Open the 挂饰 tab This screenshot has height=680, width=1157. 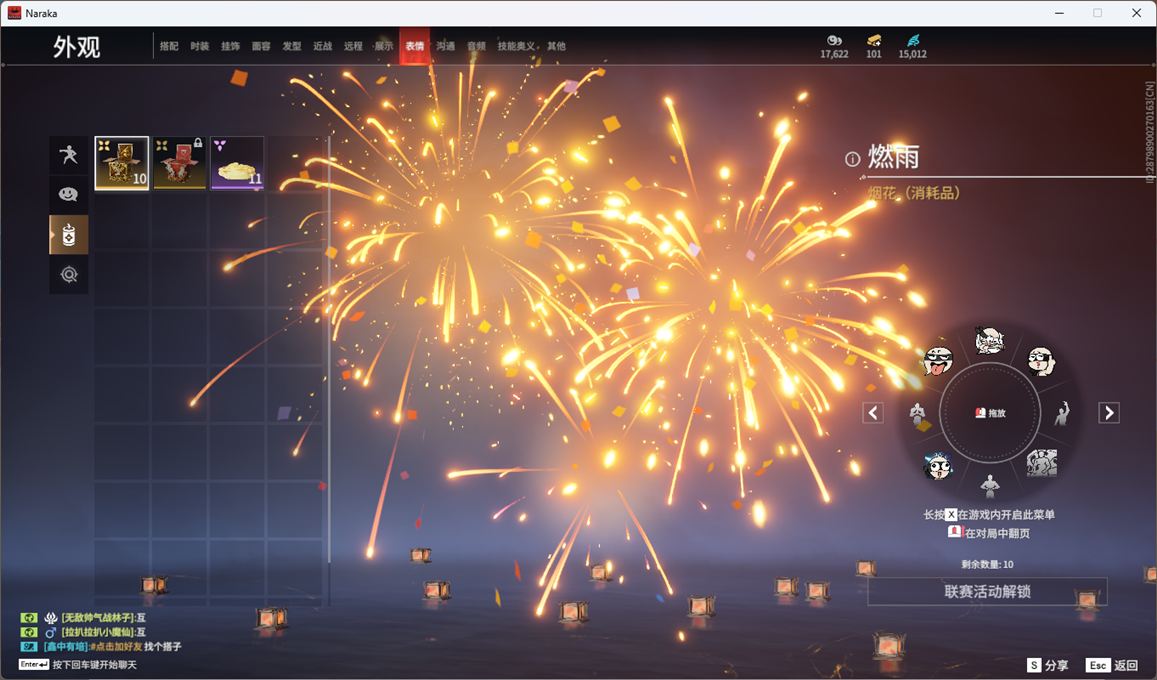(x=230, y=46)
